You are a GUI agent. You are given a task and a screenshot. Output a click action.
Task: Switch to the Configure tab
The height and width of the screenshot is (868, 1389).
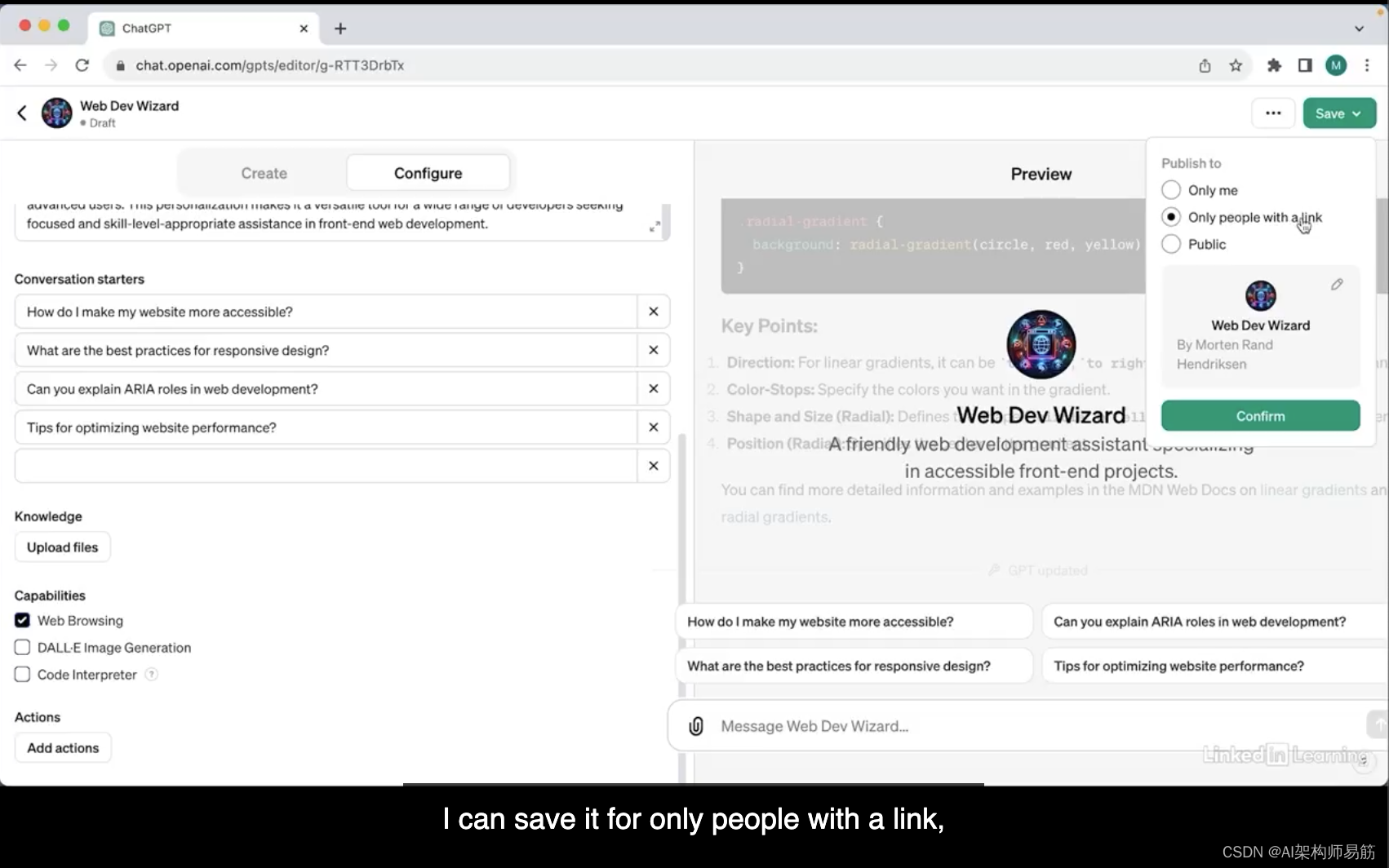click(428, 173)
